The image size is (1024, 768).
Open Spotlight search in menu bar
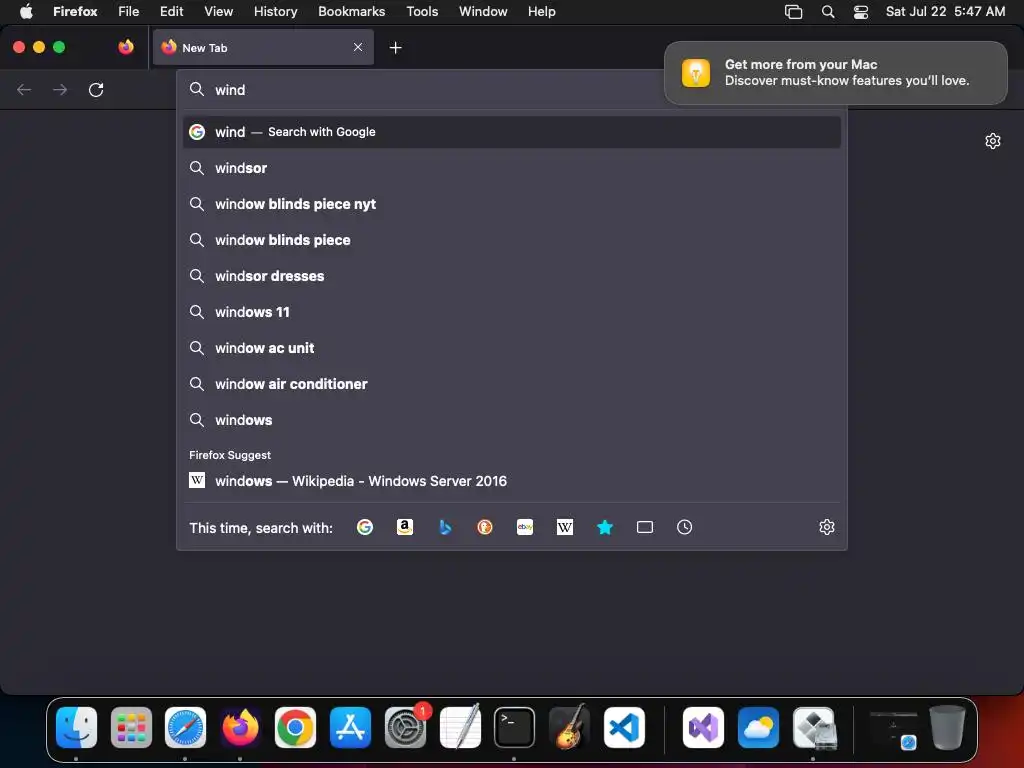tap(827, 11)
